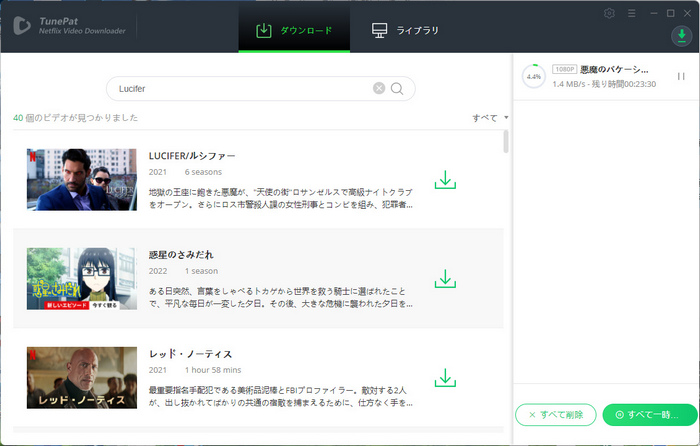
Task: Click the results list scrollbar
Action: point(506,142)
